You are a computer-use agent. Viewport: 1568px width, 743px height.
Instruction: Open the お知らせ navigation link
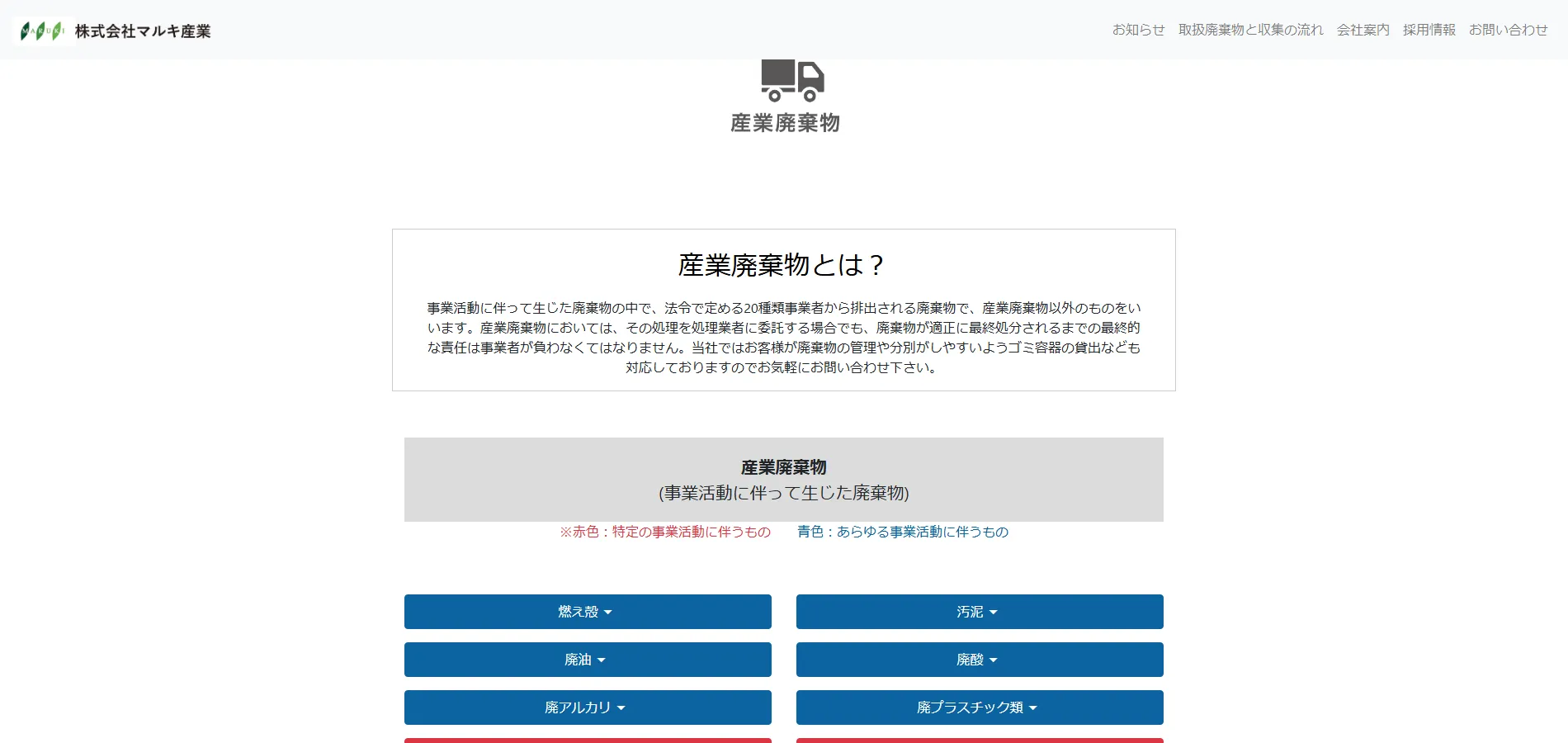coord(1138,30)
